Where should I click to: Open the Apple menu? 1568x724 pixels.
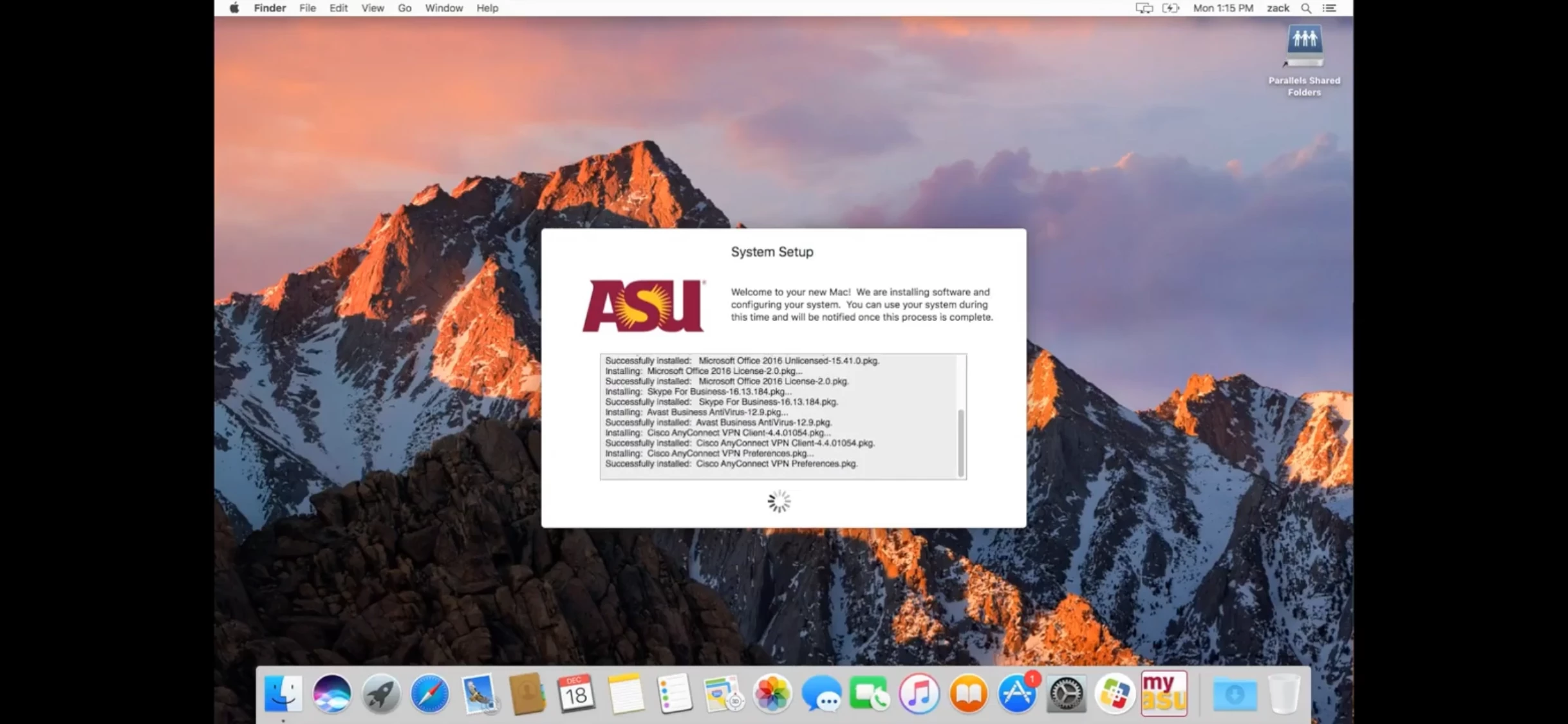234,8
